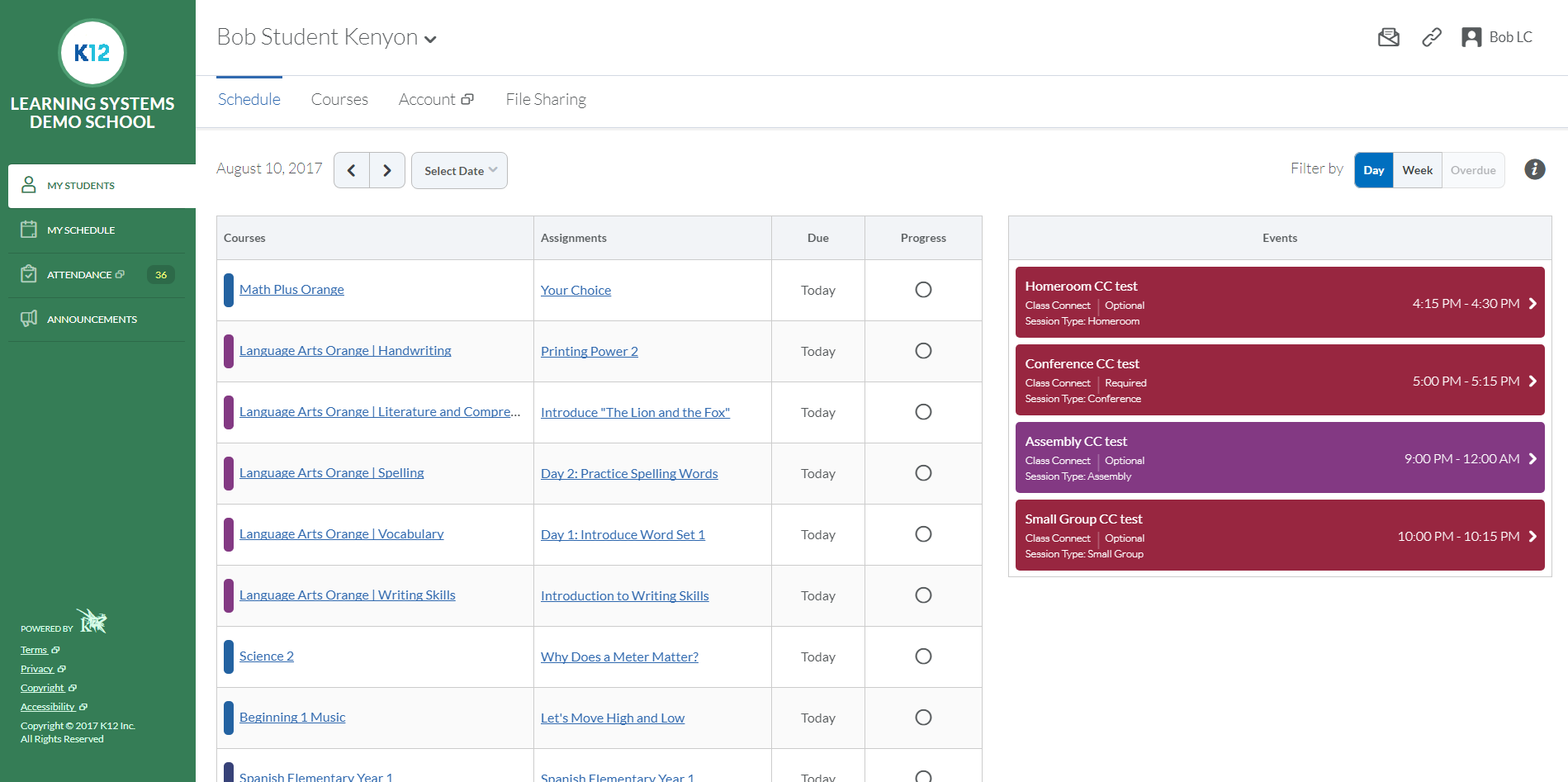The width and height of the screenshot is (1568, 782).
Task: Expand the Homeroom CC test event chevron
Action: point(1532,303)
